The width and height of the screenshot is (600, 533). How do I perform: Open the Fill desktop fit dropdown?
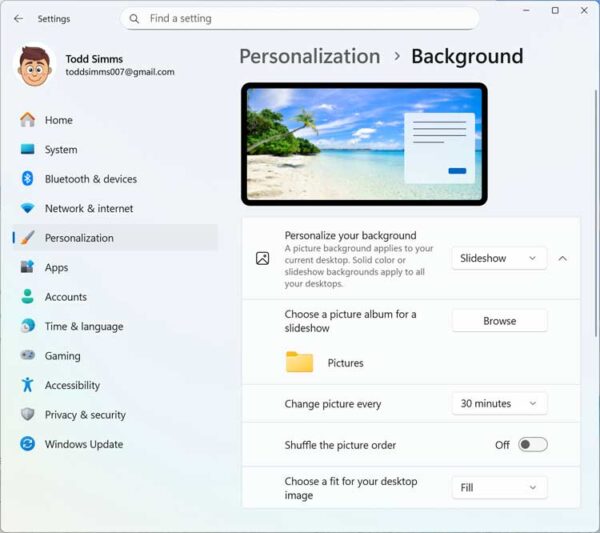coord(499,487)
